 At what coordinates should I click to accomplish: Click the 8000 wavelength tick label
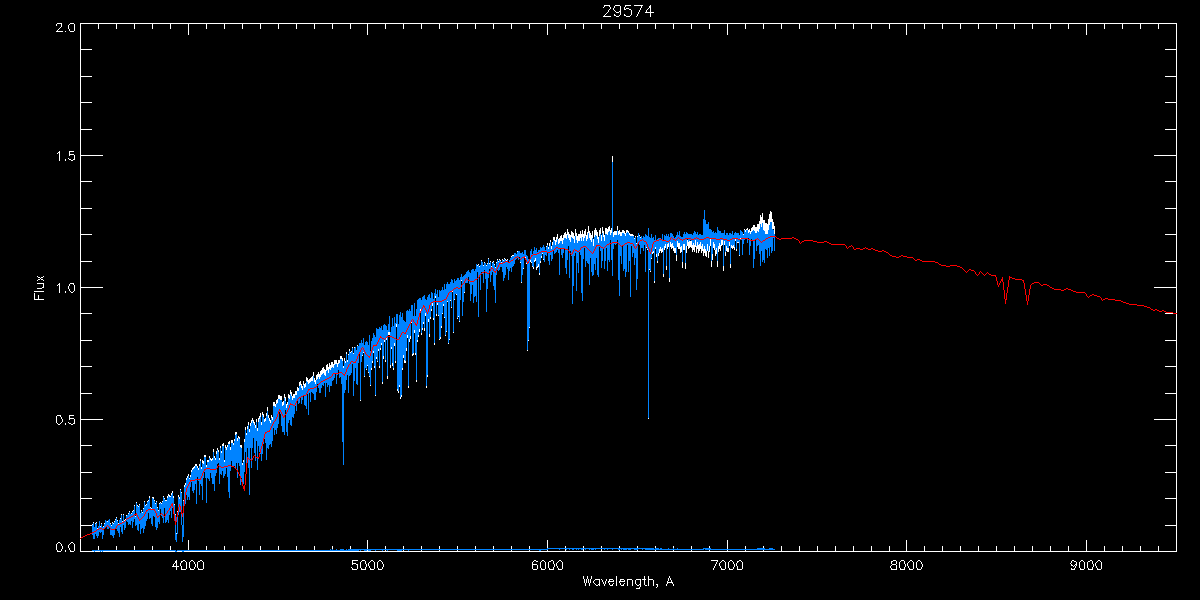coord(906,565)
